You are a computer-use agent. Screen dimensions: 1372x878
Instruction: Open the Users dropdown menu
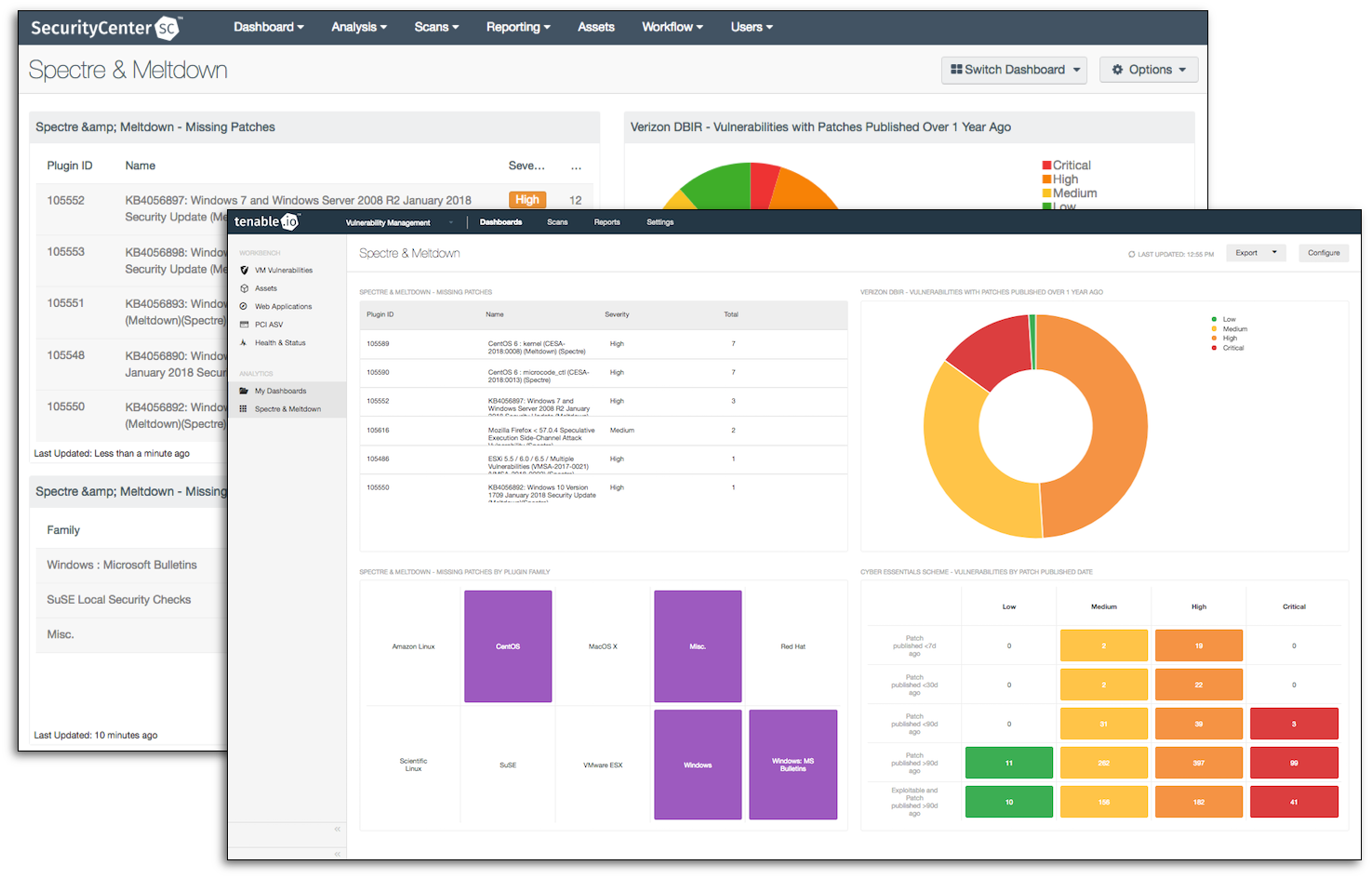click(x=752, y=27)
